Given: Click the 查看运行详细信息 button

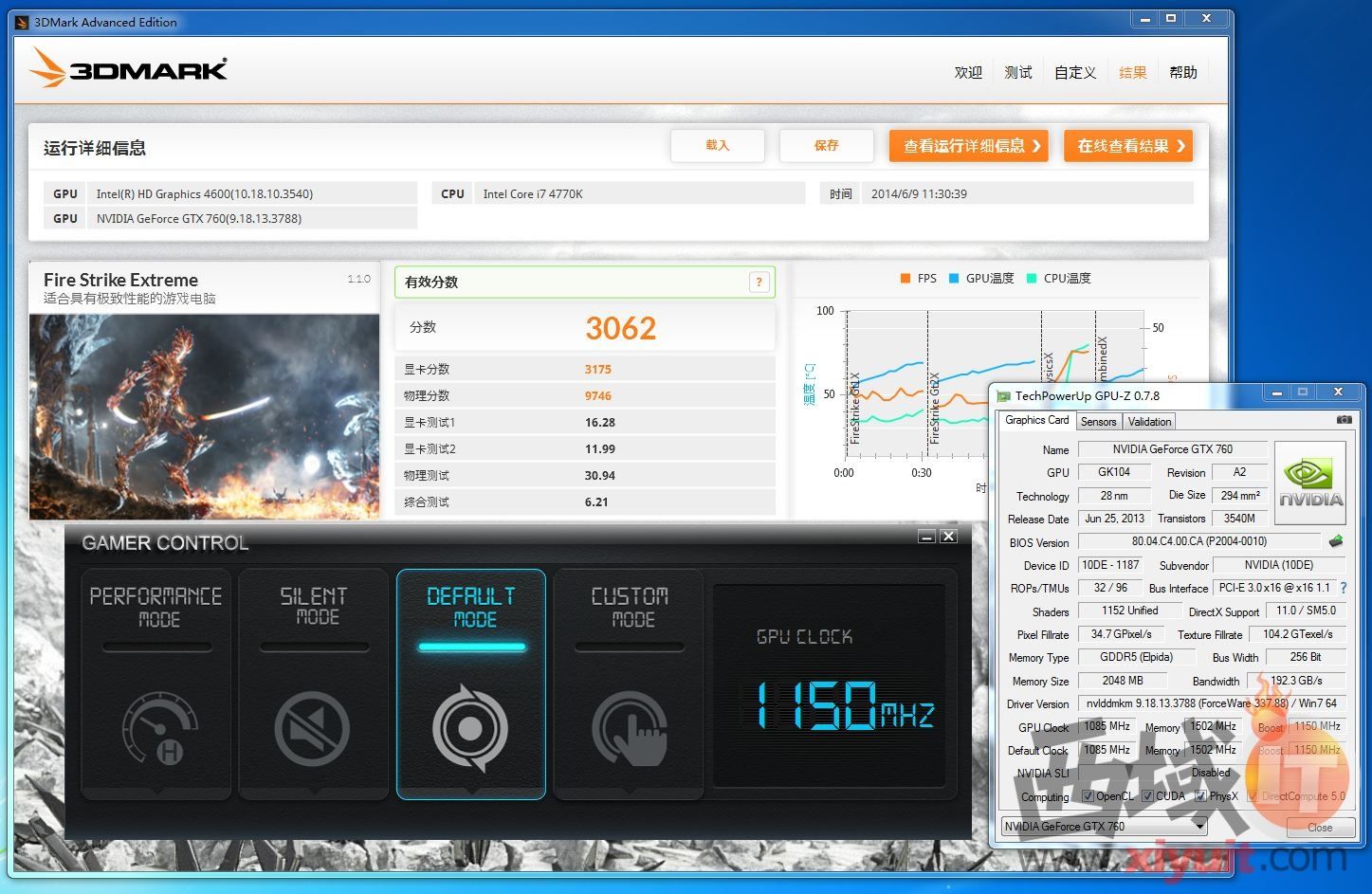Looking at the screenshot, I should (x=969, y=145).
